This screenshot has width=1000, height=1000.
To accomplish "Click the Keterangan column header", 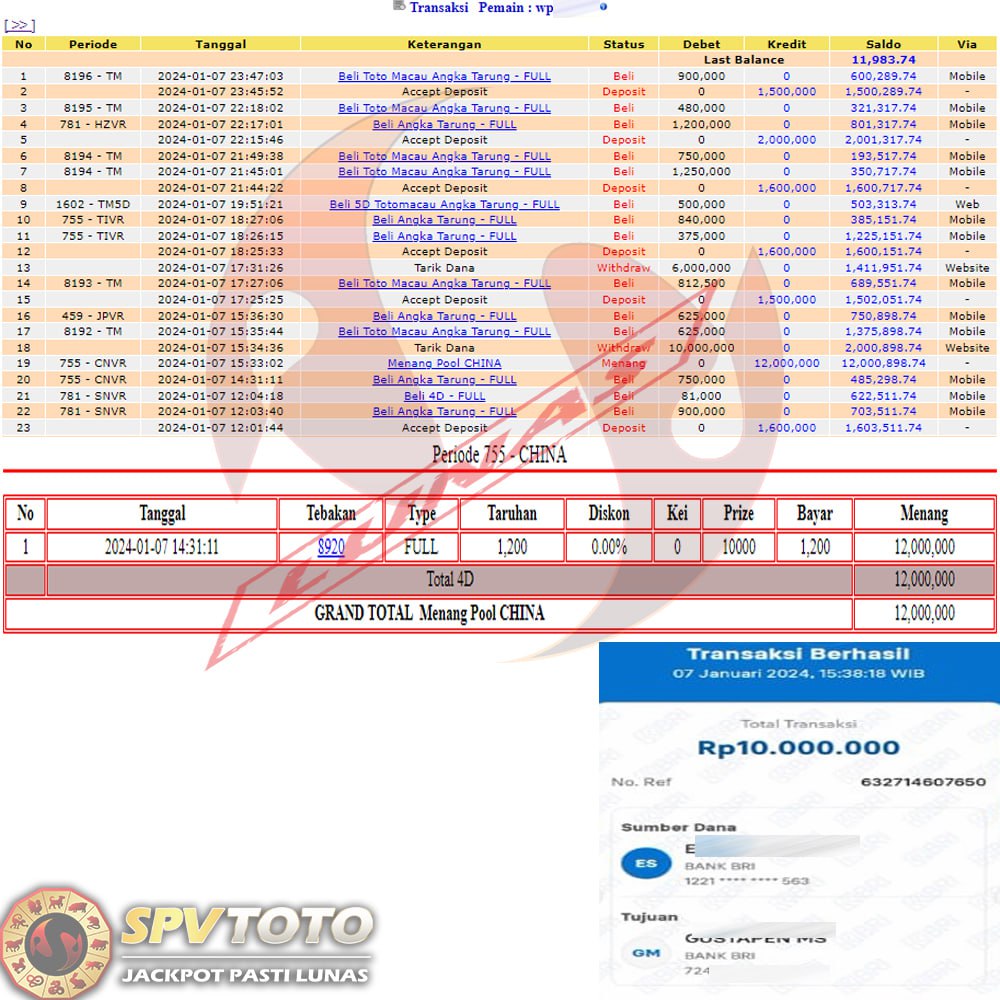I will click(444, 44).
